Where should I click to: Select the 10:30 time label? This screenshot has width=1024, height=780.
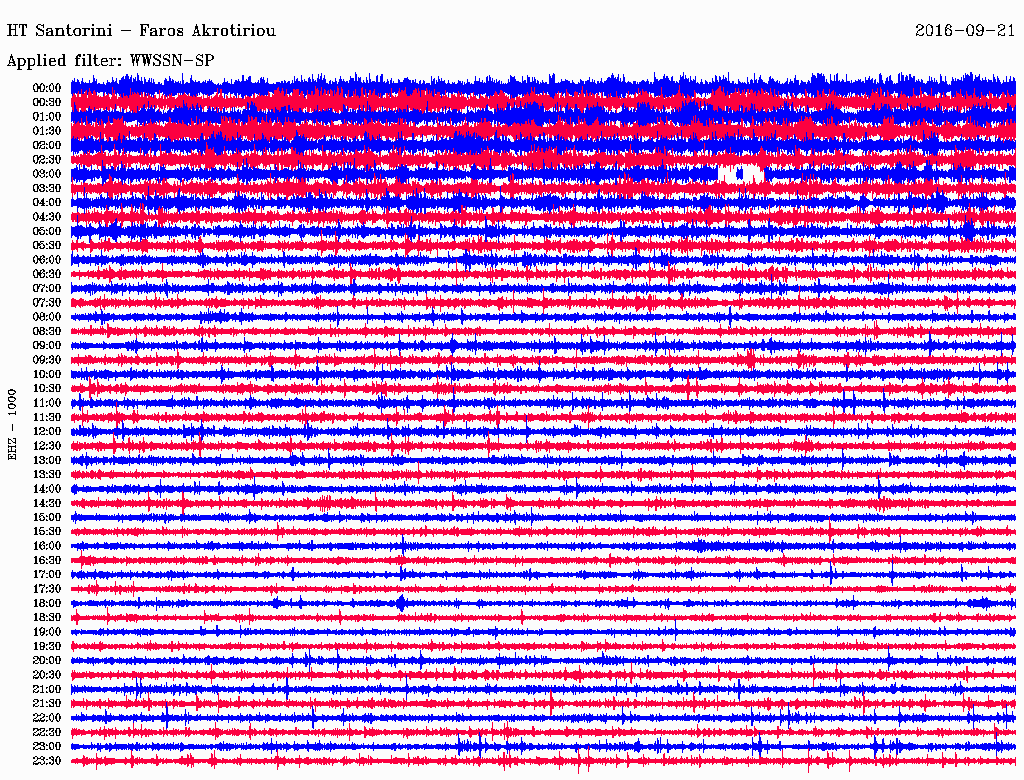click(46, 388)
